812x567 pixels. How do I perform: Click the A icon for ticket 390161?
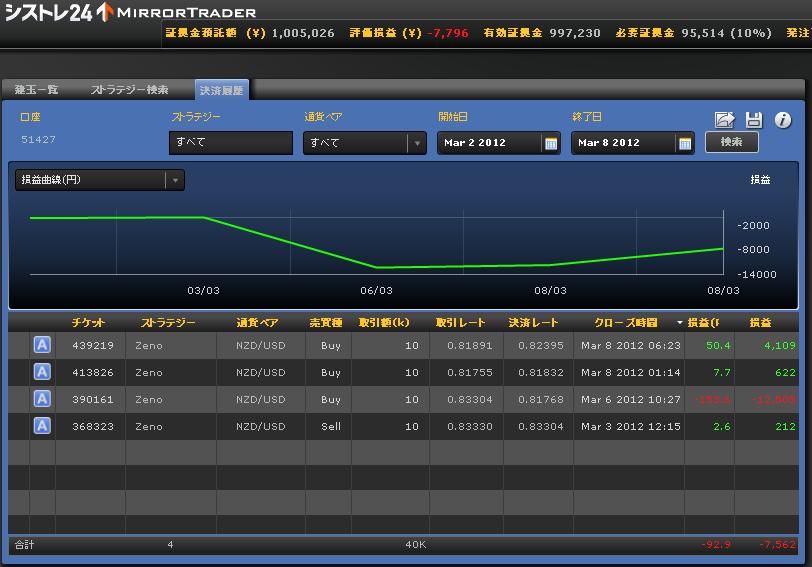(x=42, y=399)
